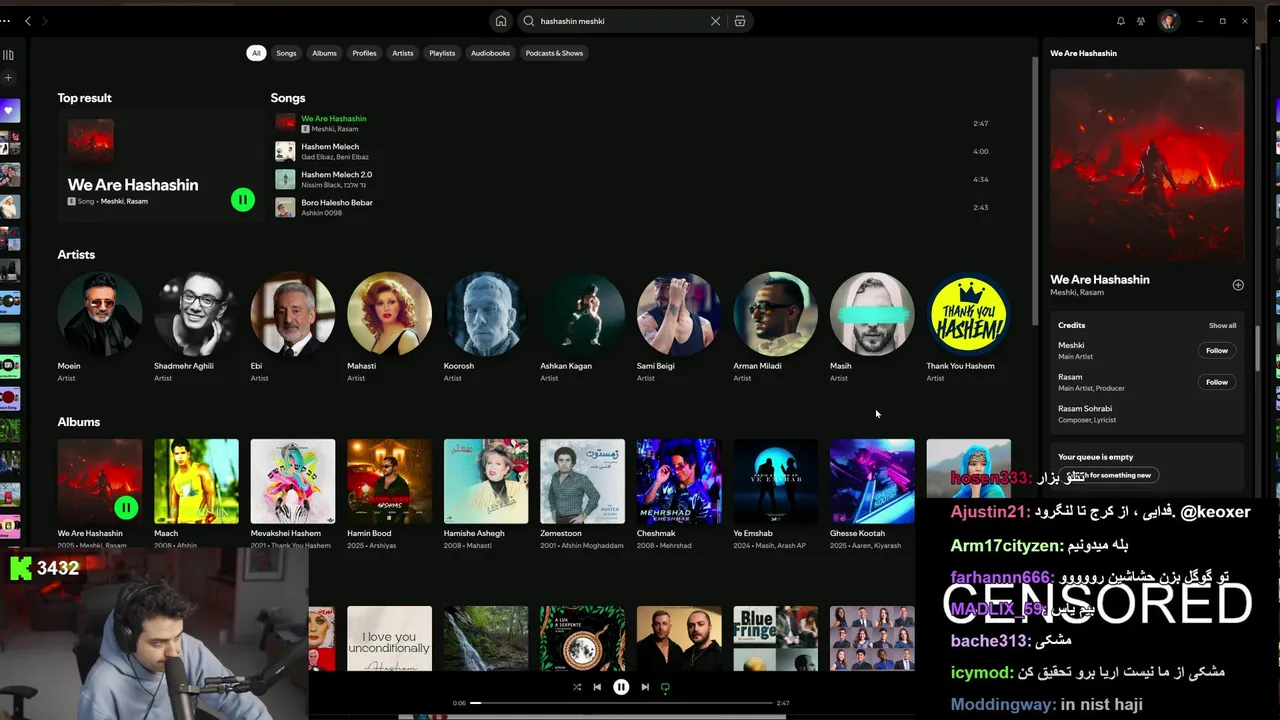The height and width of the screenshot is (720, 1280).
Task: Open artist Masih
Action: pos(871,314)
